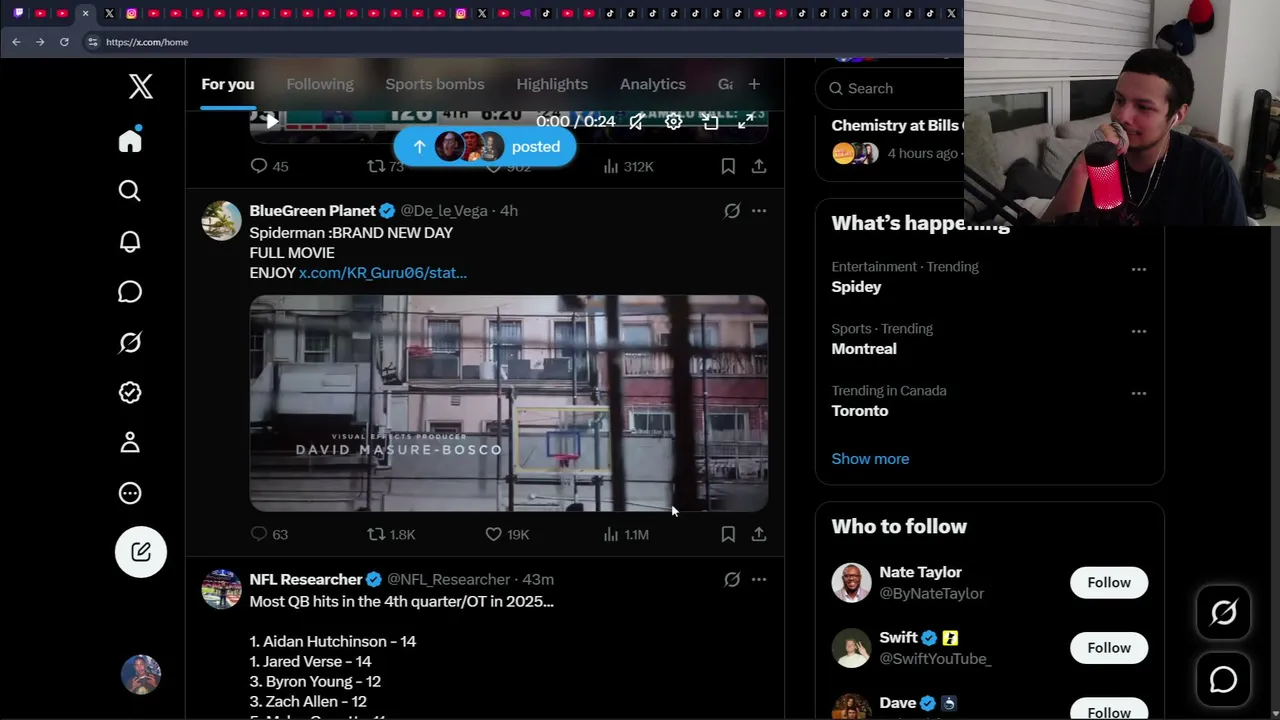
Task: Ask Grok about the BlueGreen Planet post
Action: (x=732, y=211)
